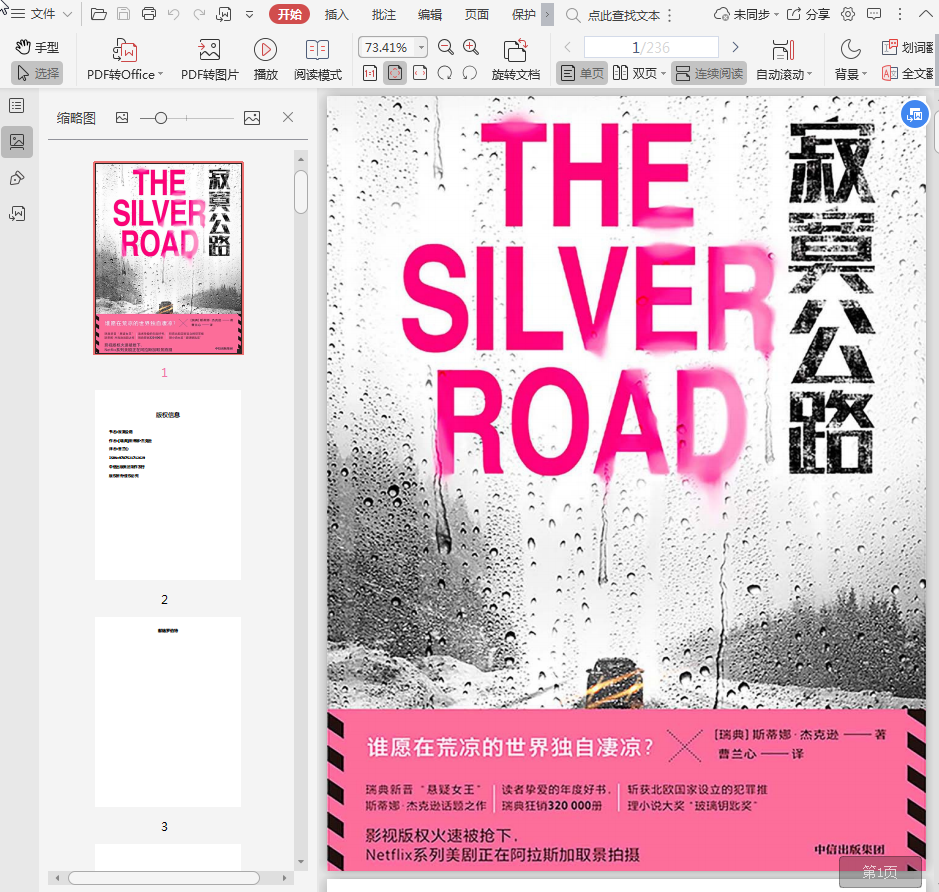939x892 pixels.
Task: Switch to the 页面 tab
Action: (x=477, y=14)
